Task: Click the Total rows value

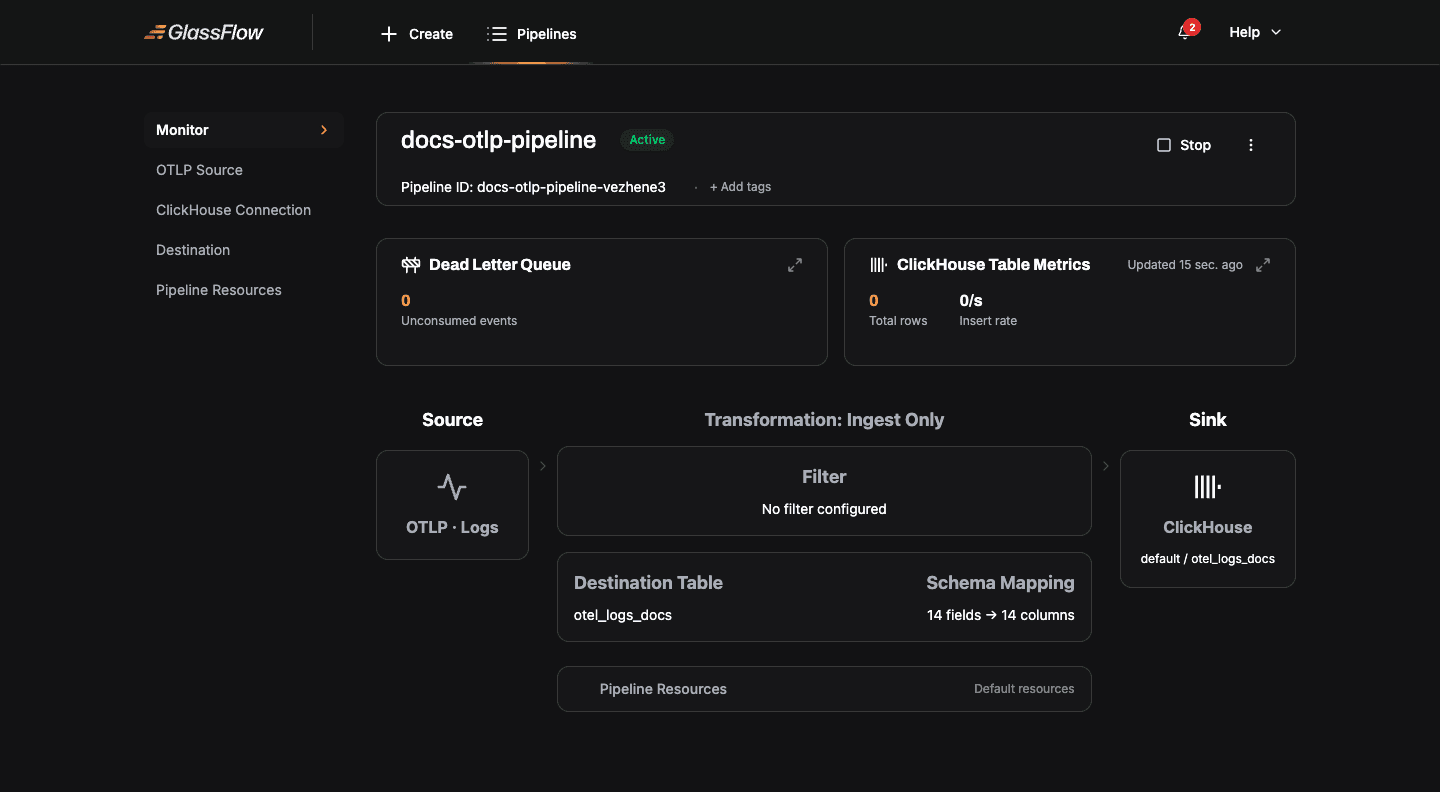Action: pos(874,300)
